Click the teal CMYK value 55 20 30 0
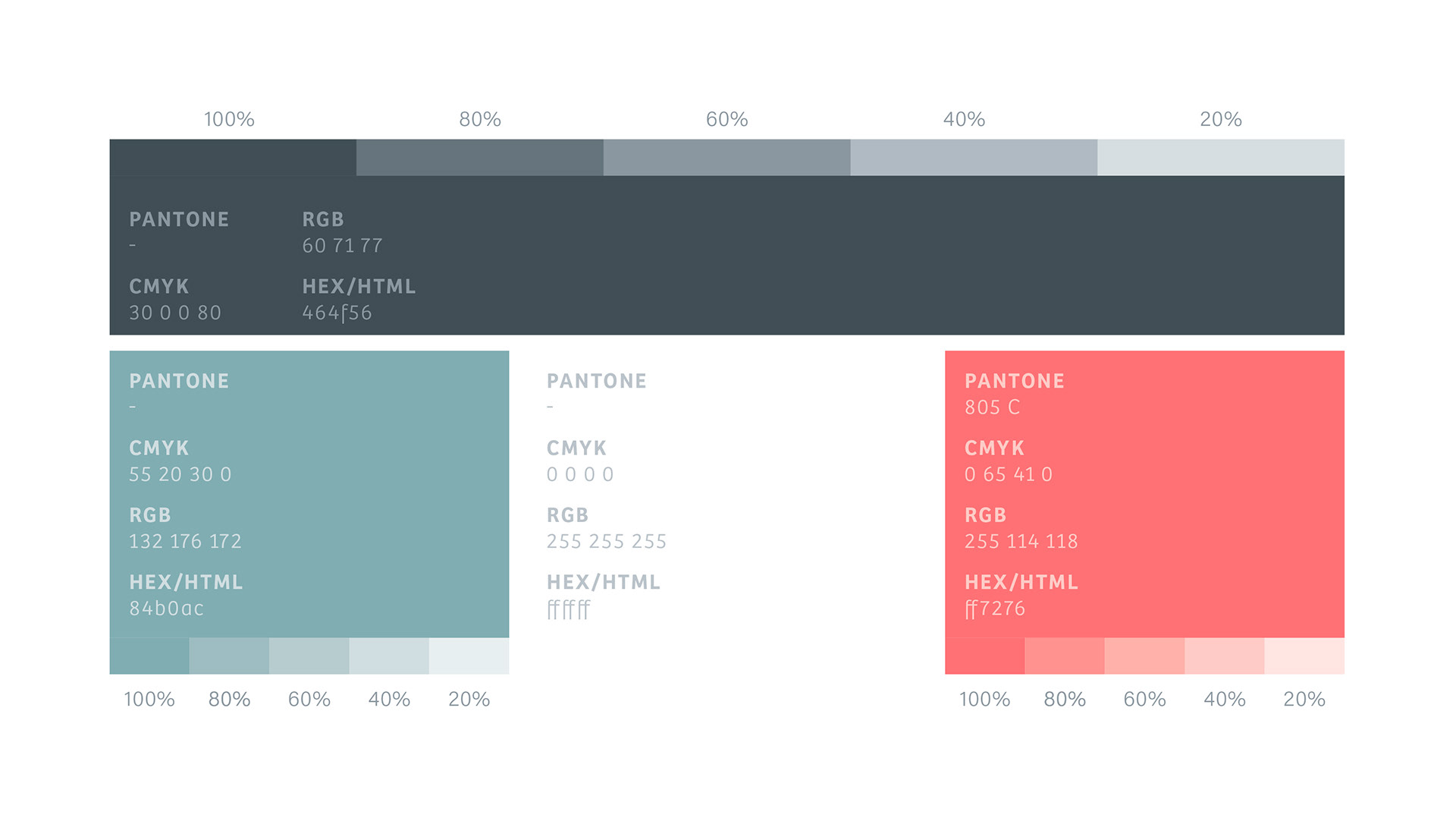 (x=180, y=474)
